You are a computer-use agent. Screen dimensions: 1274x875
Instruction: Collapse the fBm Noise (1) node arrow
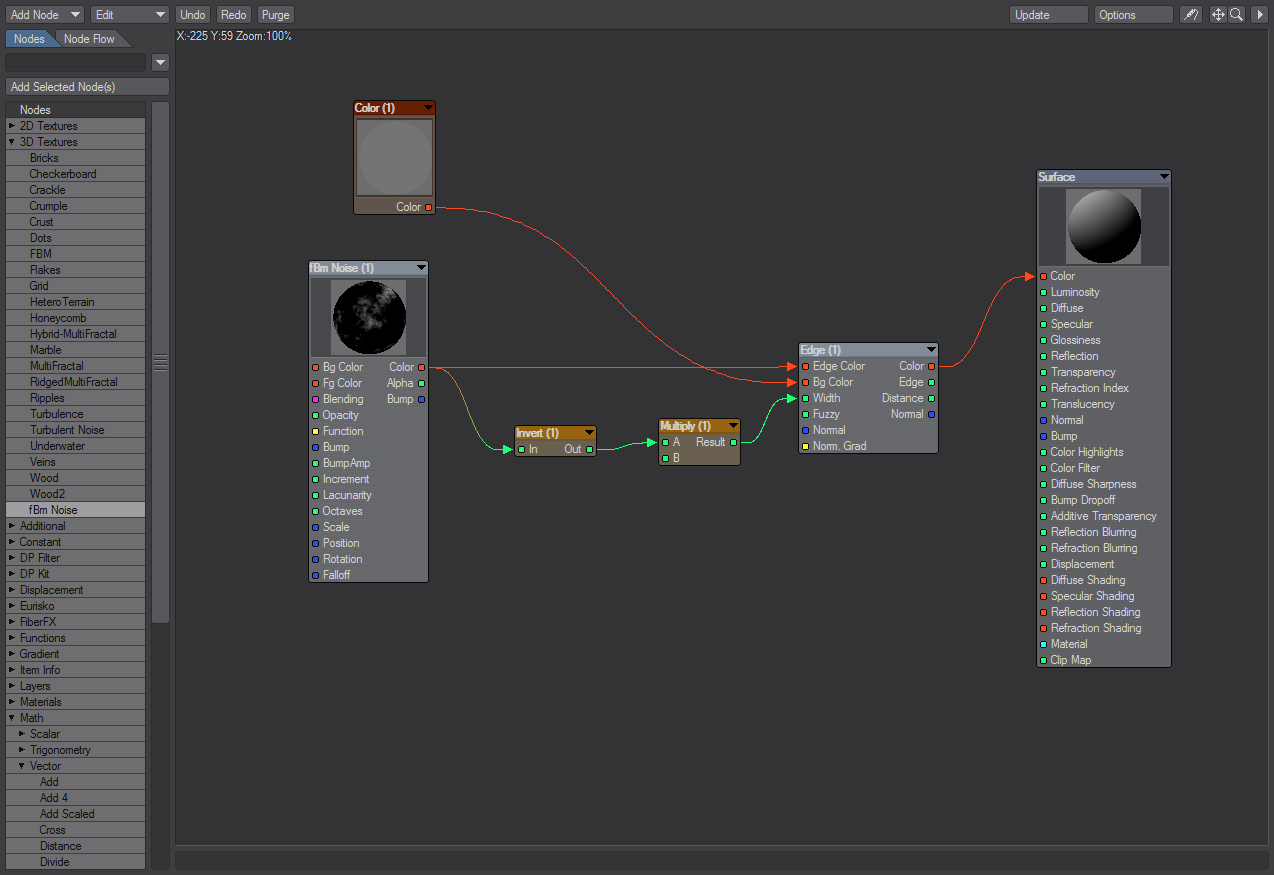[x=421, y=268]
